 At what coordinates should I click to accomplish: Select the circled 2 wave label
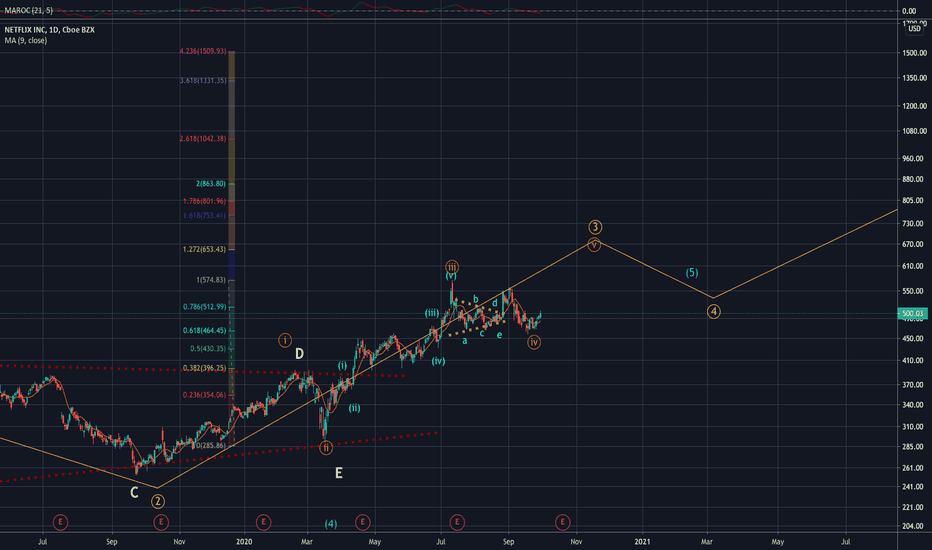pos(158,502)
